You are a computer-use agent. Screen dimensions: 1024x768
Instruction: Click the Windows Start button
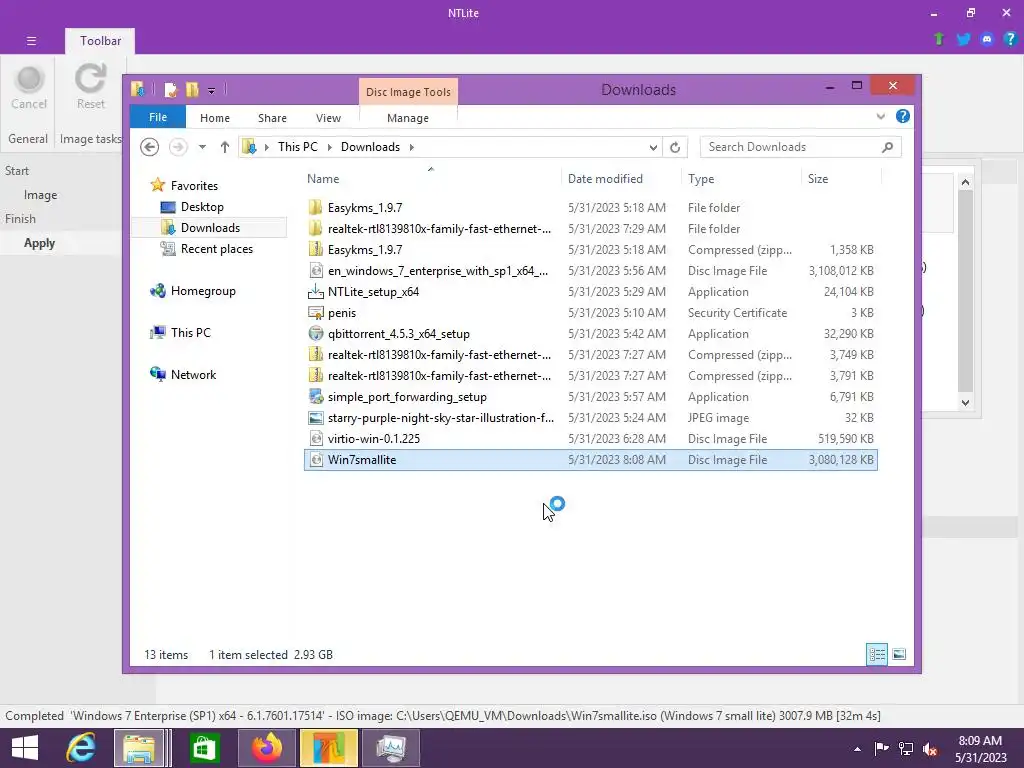coord(25,748)
